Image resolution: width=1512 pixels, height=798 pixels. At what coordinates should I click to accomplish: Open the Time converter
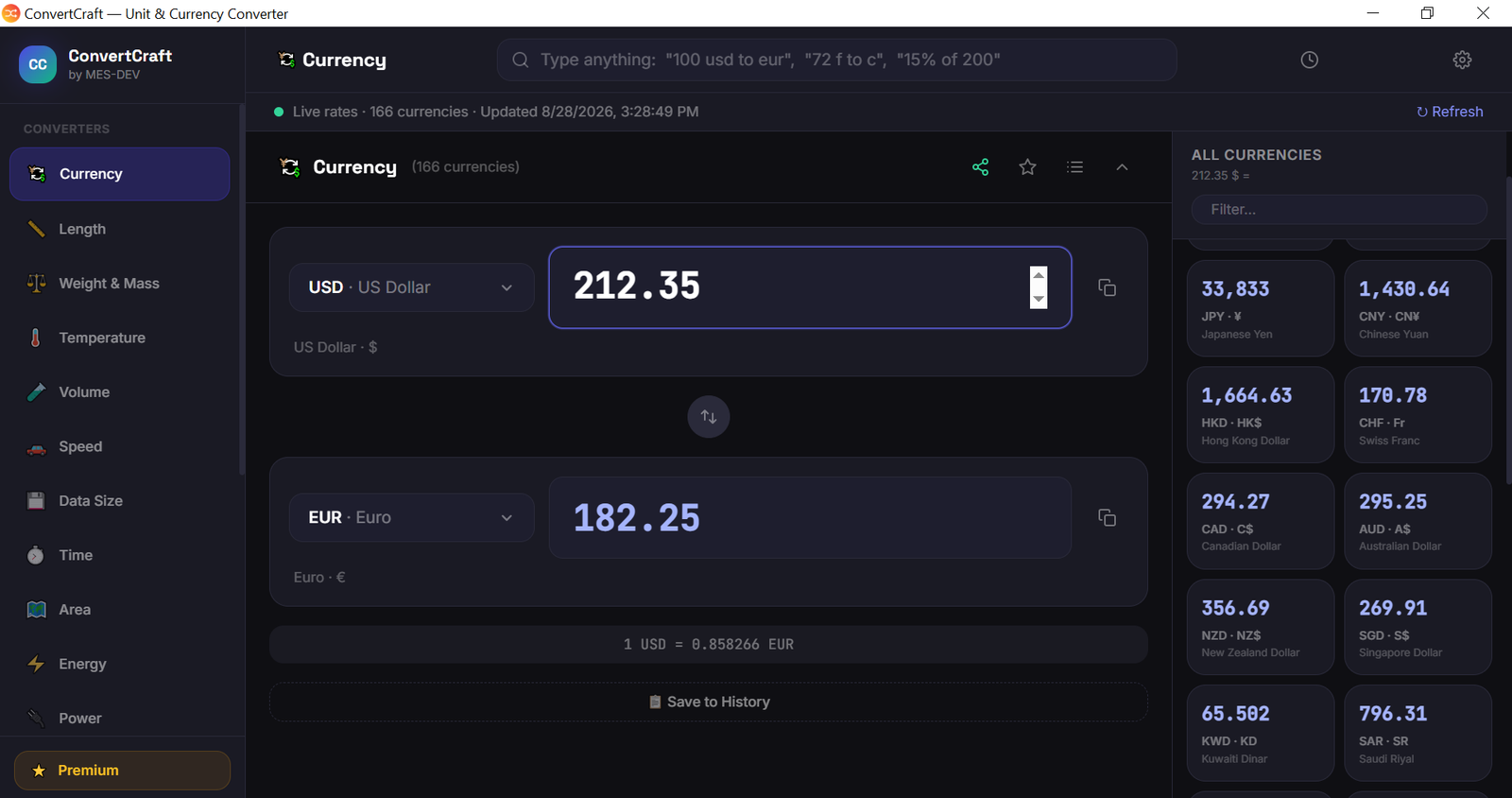(x=120, y=555)
